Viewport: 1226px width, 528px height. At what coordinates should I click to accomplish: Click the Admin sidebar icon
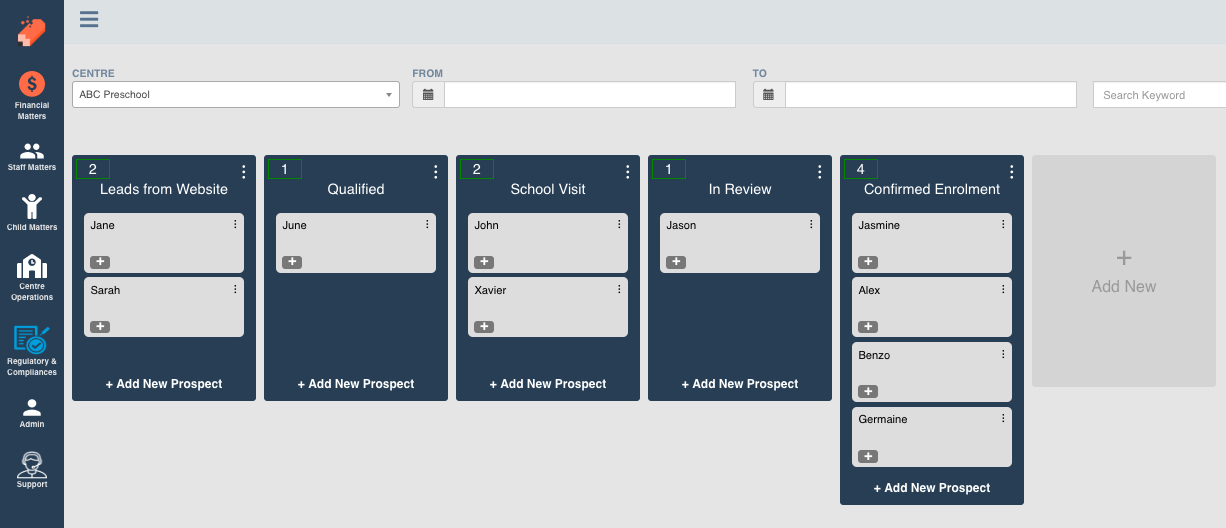pyautogui.click(x=32, y=413)
